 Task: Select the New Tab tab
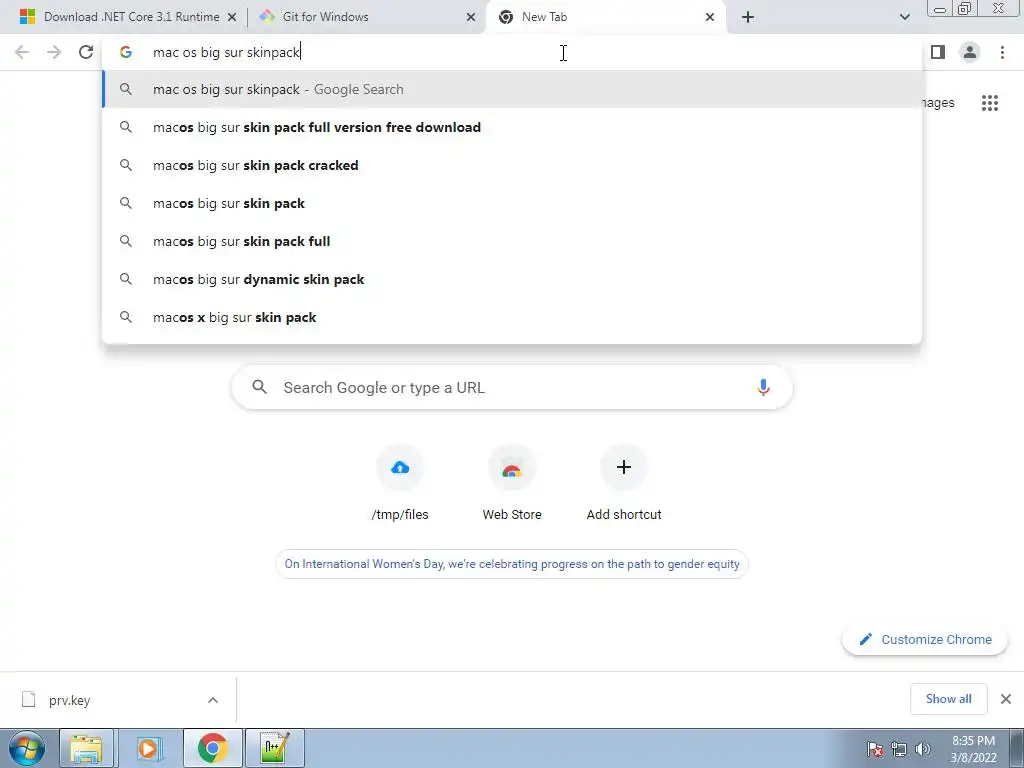[604, 17]
